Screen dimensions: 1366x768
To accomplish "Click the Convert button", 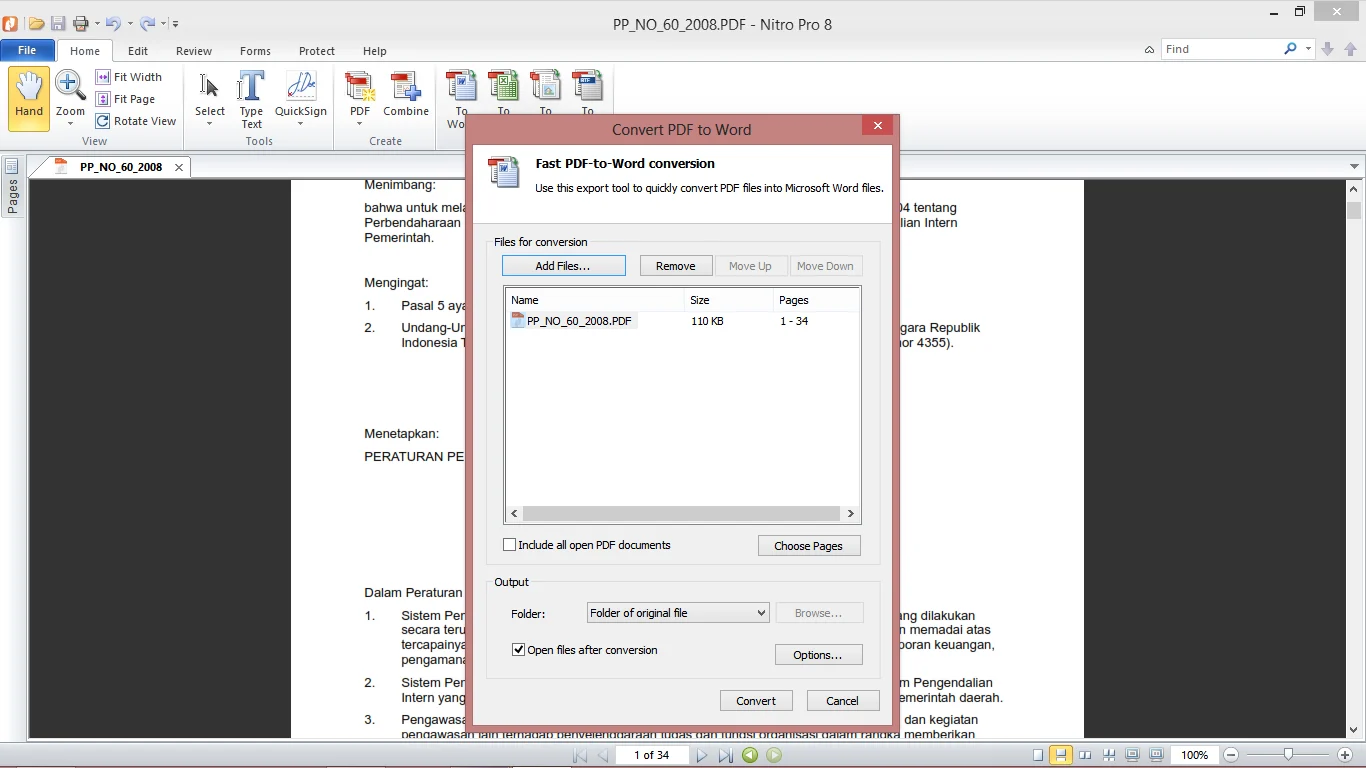I will pyautogui.click(x=756, y=701).
